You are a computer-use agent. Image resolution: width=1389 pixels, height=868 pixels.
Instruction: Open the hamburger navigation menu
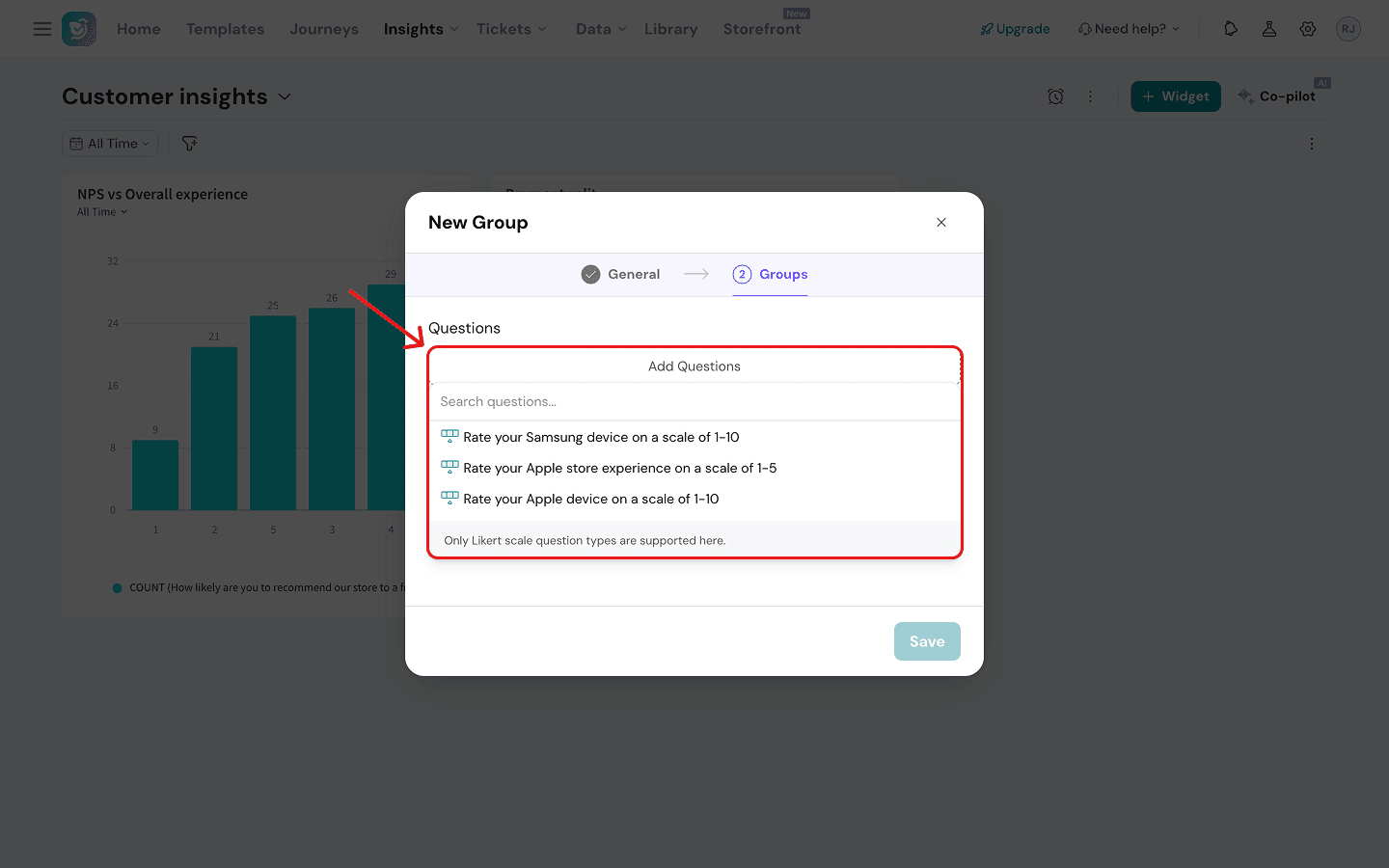point(42,29)
